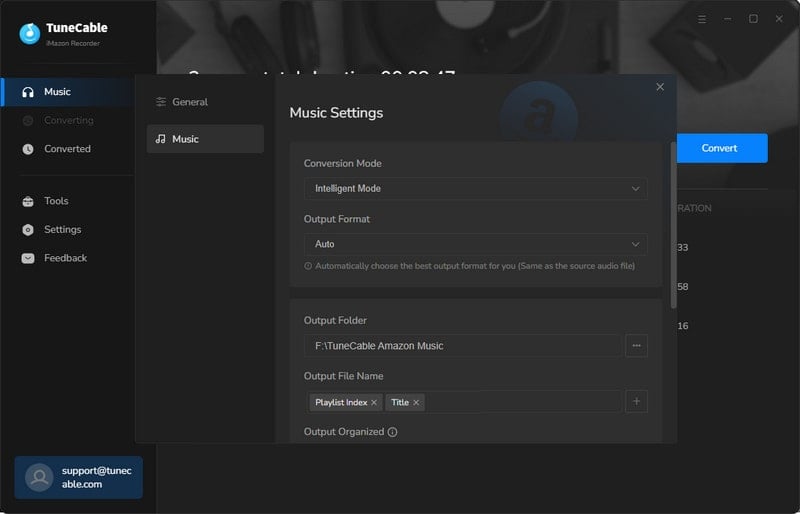800x514 pixels.
Task: Click the gear icon beside Settings
Action: (x=28, y=230)
